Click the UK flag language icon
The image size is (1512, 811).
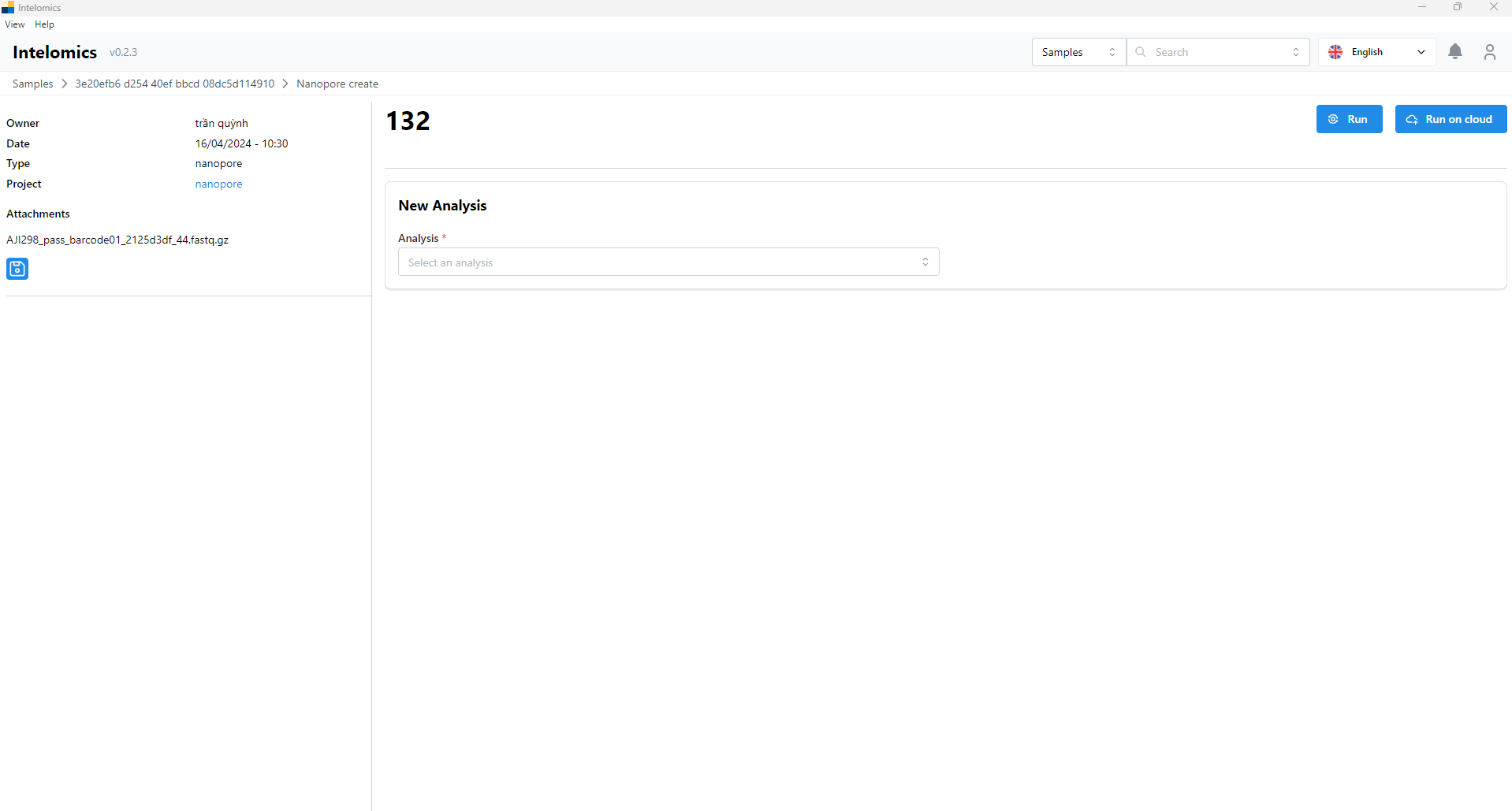coord(1335,52)
